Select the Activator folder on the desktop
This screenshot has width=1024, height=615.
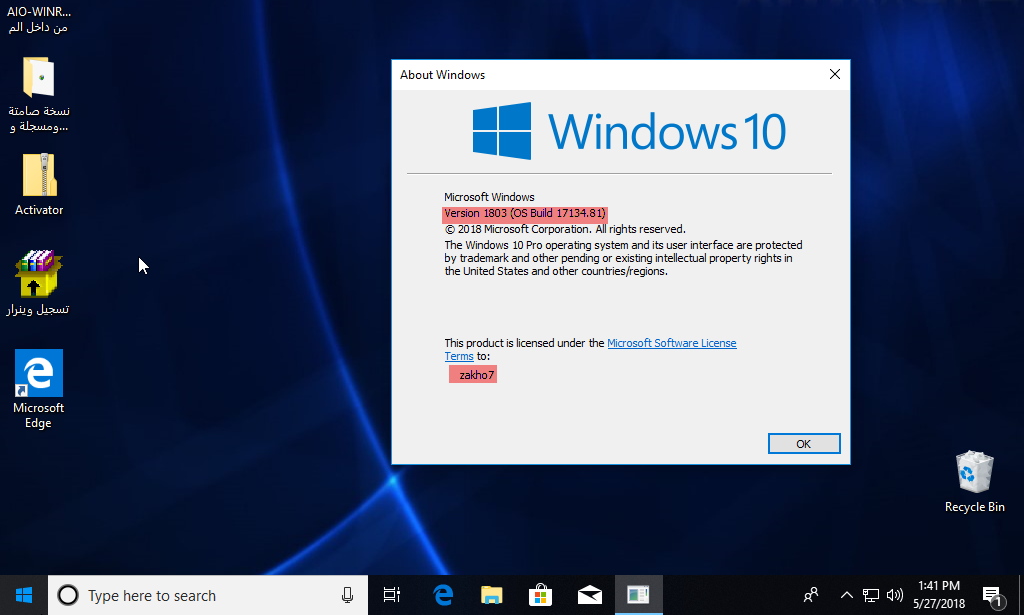point(39,185)
